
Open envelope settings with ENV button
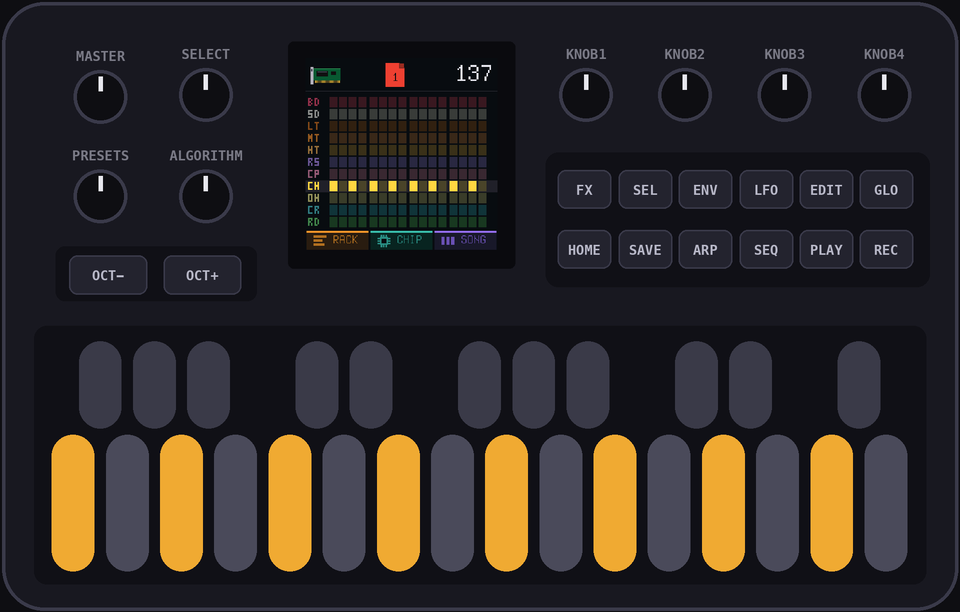click(x=705, y=190)
